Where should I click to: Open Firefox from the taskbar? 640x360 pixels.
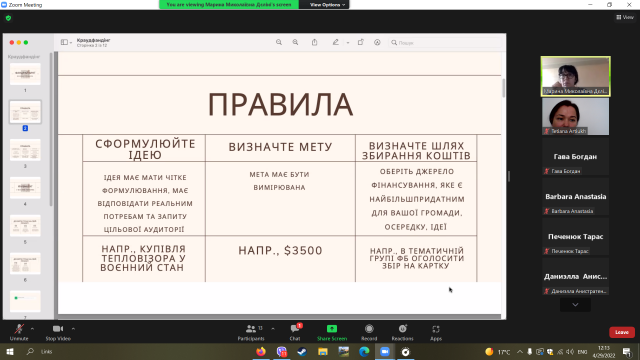click(x=260, y=351)
